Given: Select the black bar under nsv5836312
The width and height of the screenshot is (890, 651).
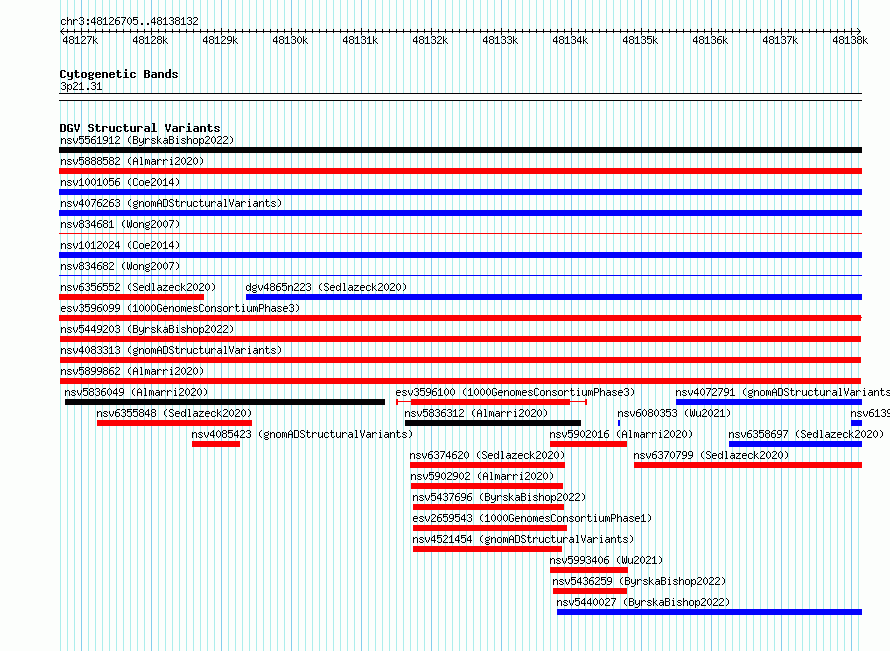Looking at the screenshot, I should (493, 423).
